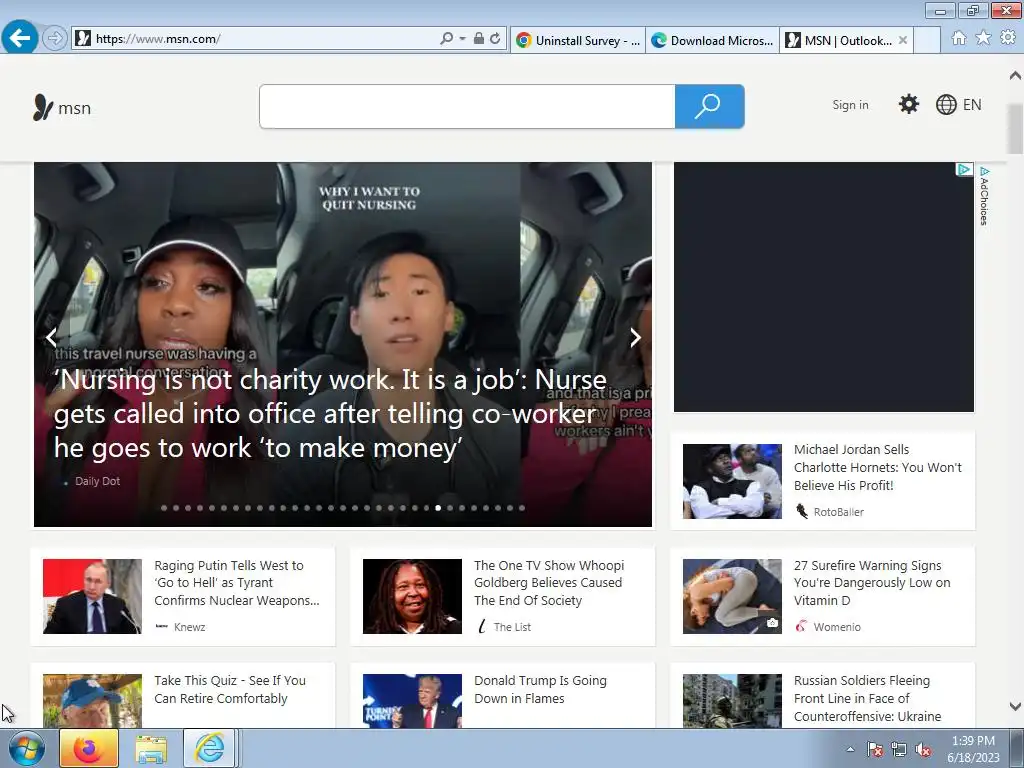This screenshot has width=1024, height=768.
Task: Refresh the page with the reload icon
Action: 495,39
